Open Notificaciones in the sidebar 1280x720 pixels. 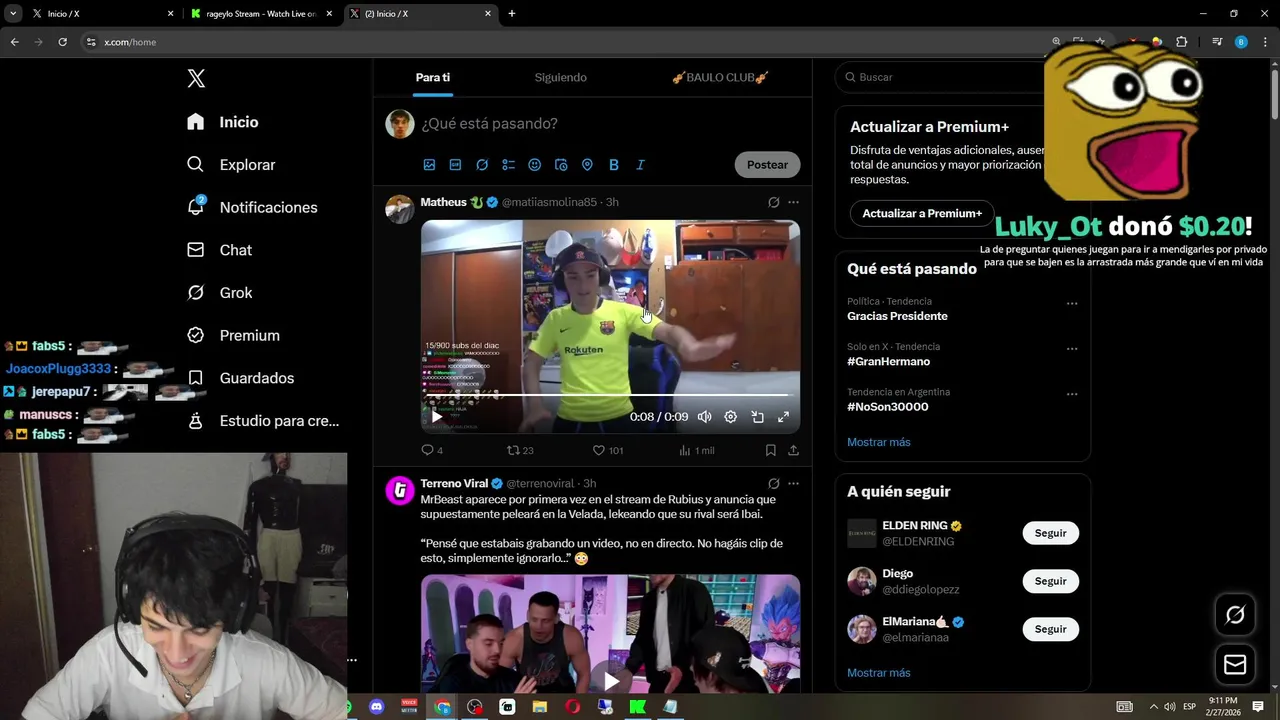pos(252,207)
